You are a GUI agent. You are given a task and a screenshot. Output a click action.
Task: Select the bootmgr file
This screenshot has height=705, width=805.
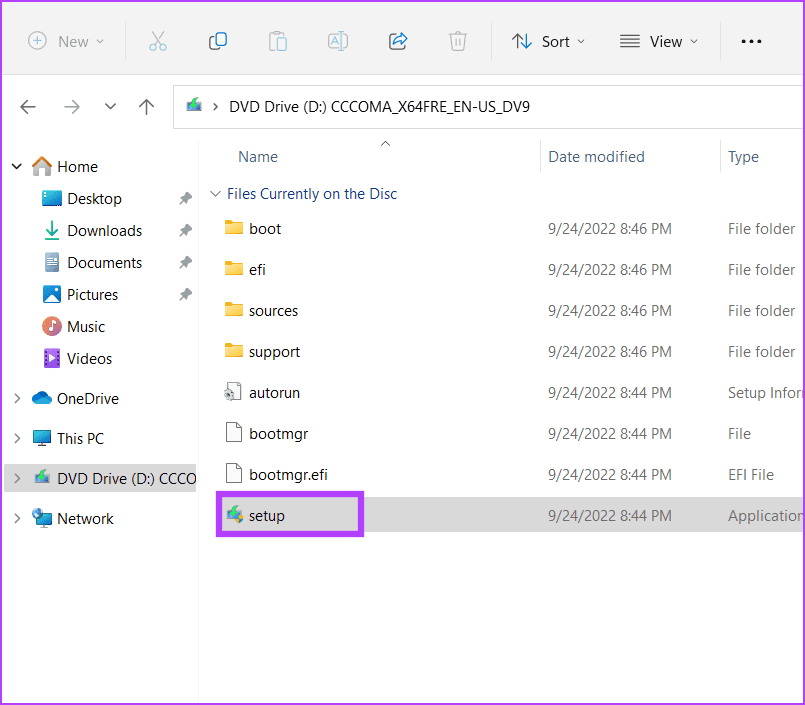tap(278, 434)
